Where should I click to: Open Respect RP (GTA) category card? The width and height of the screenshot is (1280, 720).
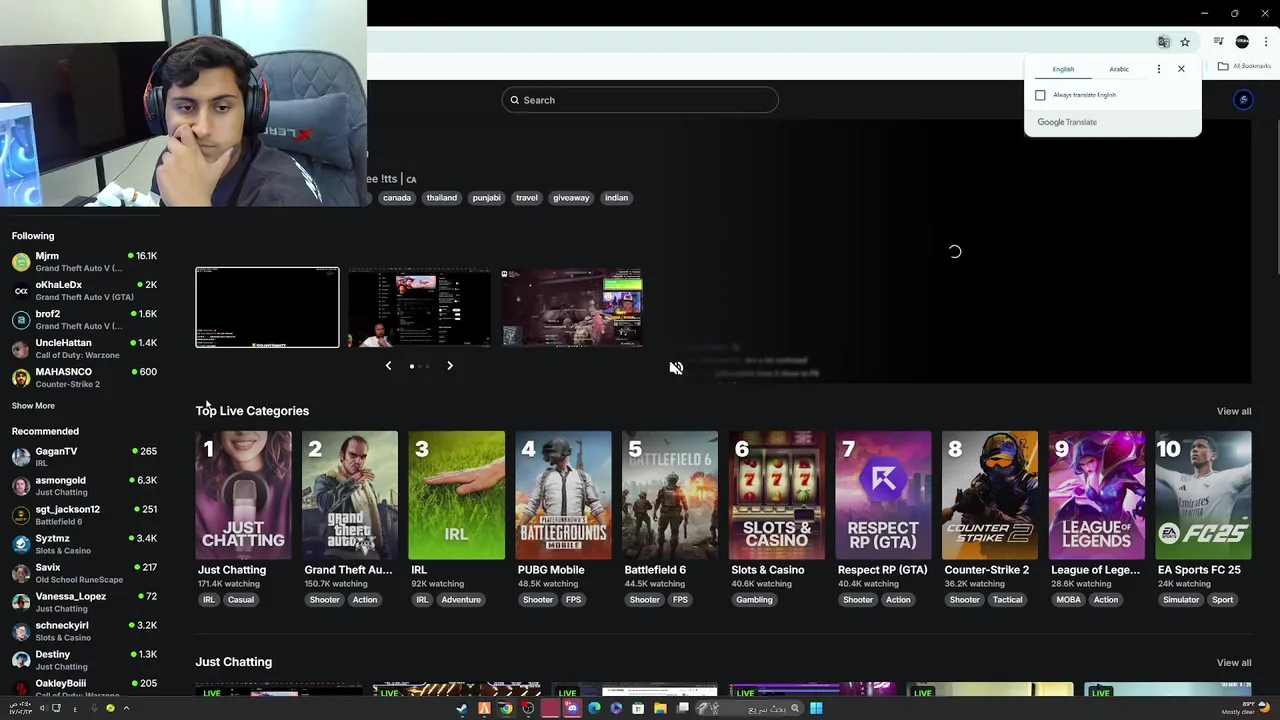click(883, 495)
